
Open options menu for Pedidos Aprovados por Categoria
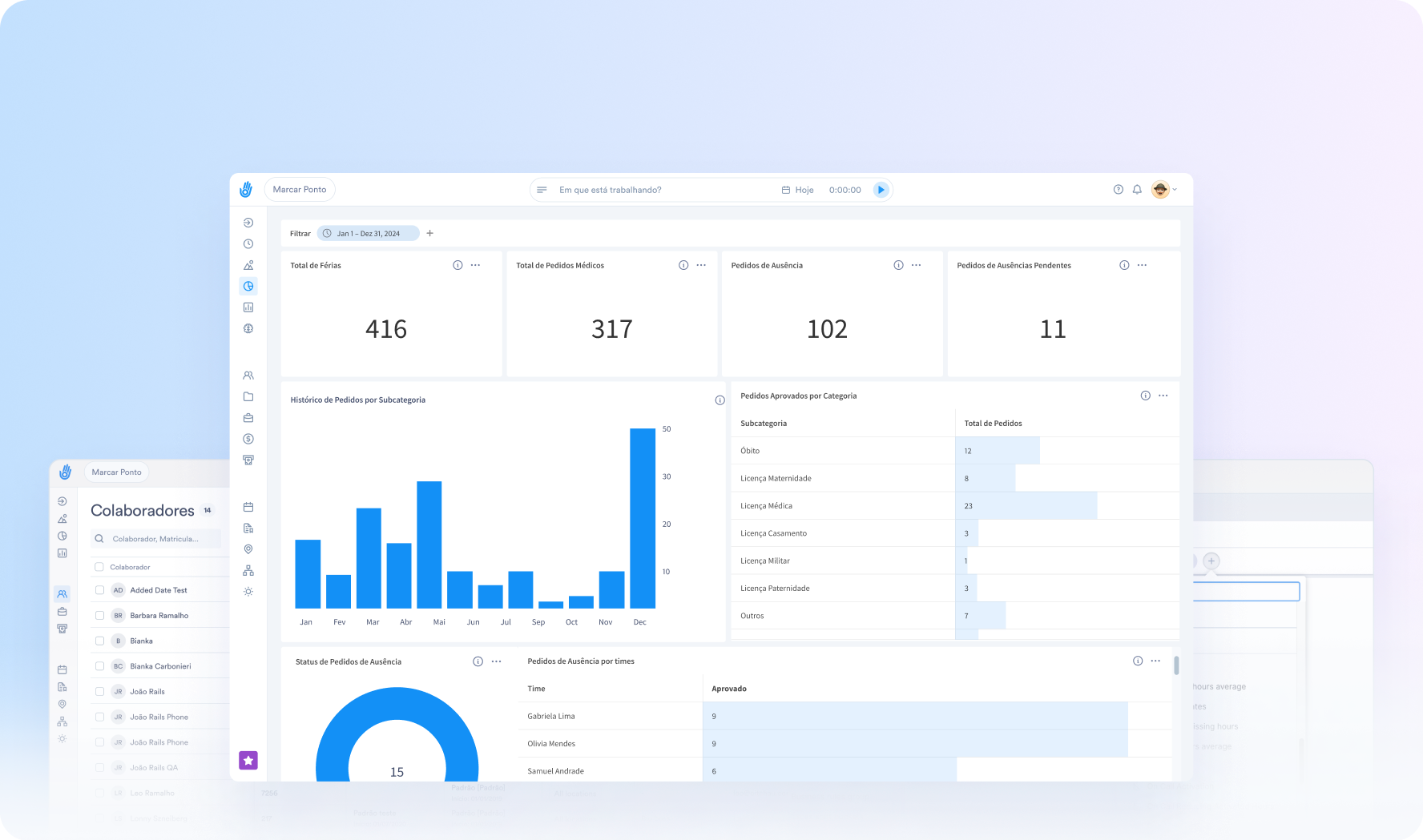[x=1163, y=396]
